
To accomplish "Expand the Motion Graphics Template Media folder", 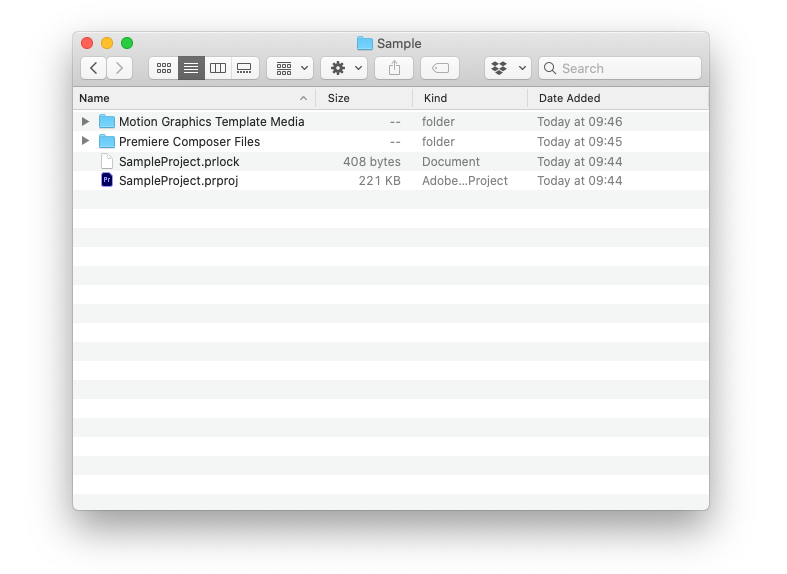I will pos(85,121).
